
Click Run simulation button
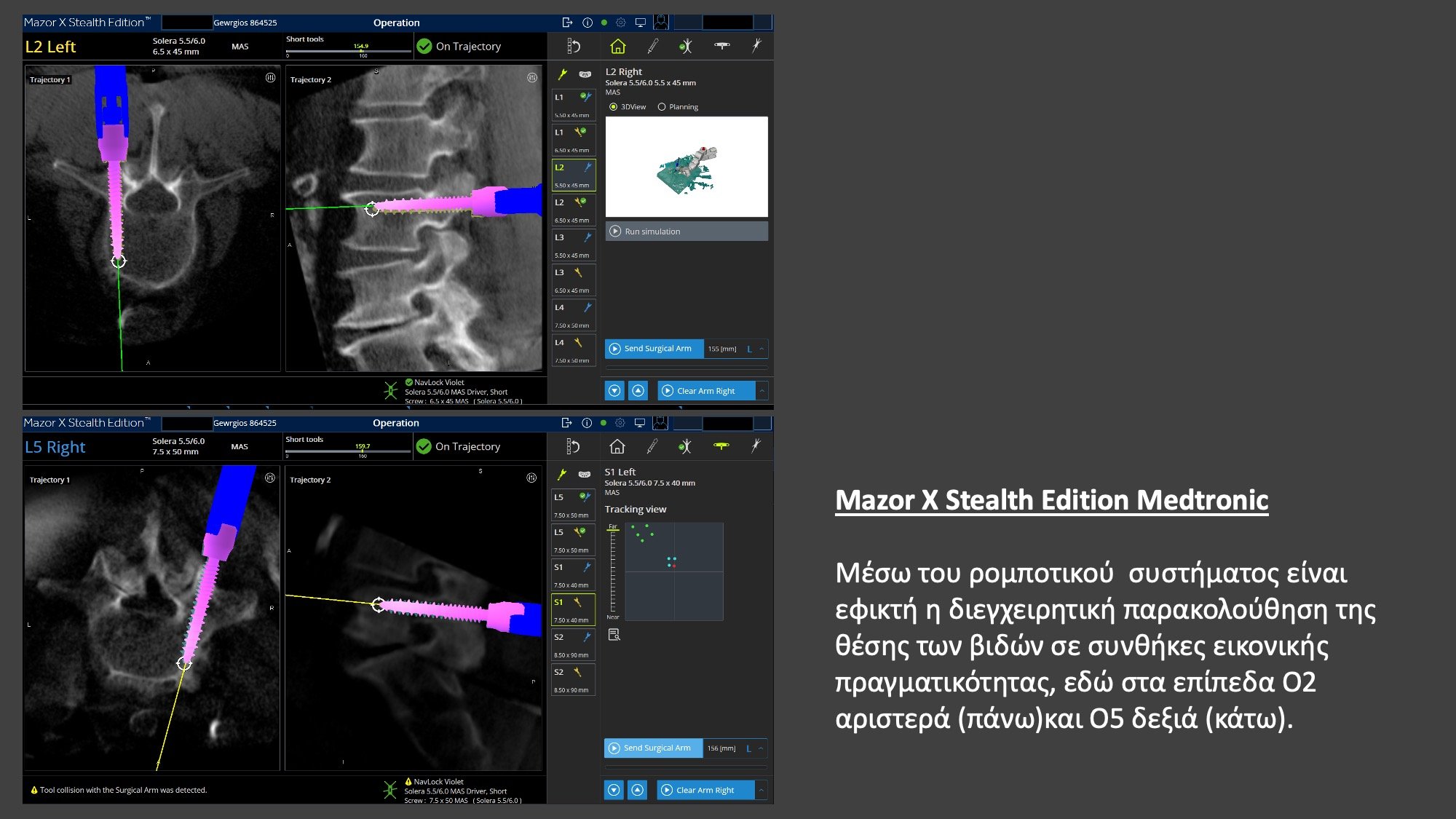[687, 232]
